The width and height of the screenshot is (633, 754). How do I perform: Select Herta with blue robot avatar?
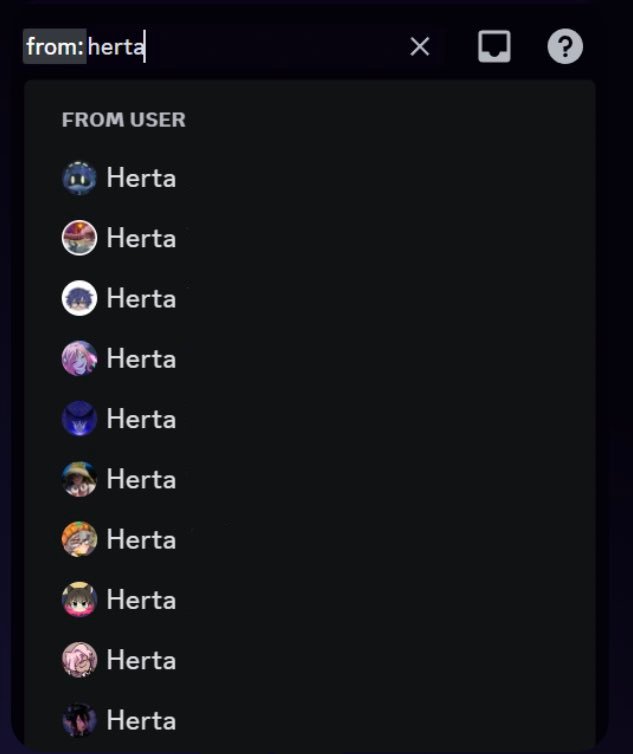(x=310, y=178)
